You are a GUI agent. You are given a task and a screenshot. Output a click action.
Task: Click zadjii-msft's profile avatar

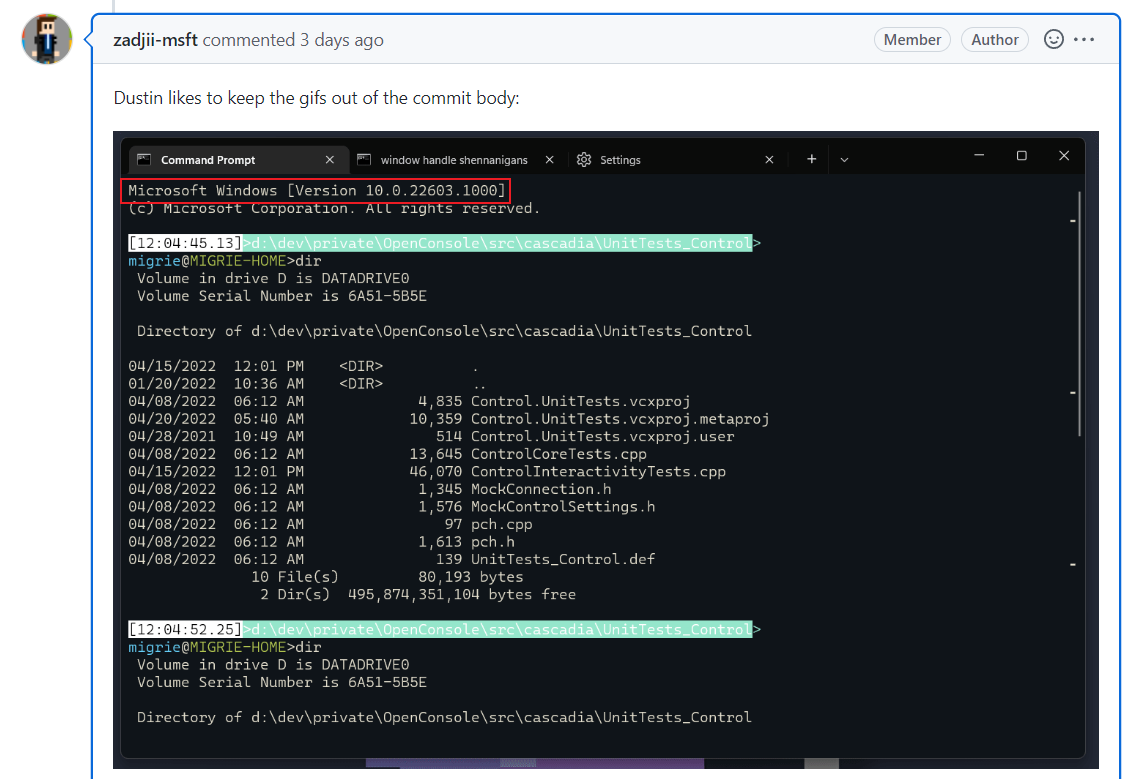46,39
